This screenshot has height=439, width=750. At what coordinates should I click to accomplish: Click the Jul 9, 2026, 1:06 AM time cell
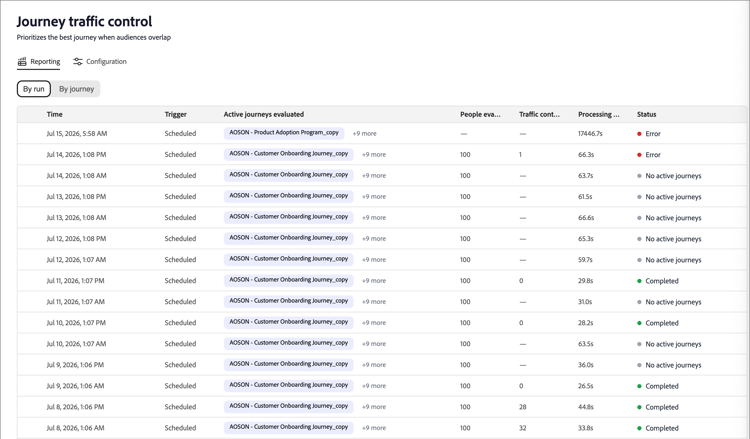tap(75, 386)
